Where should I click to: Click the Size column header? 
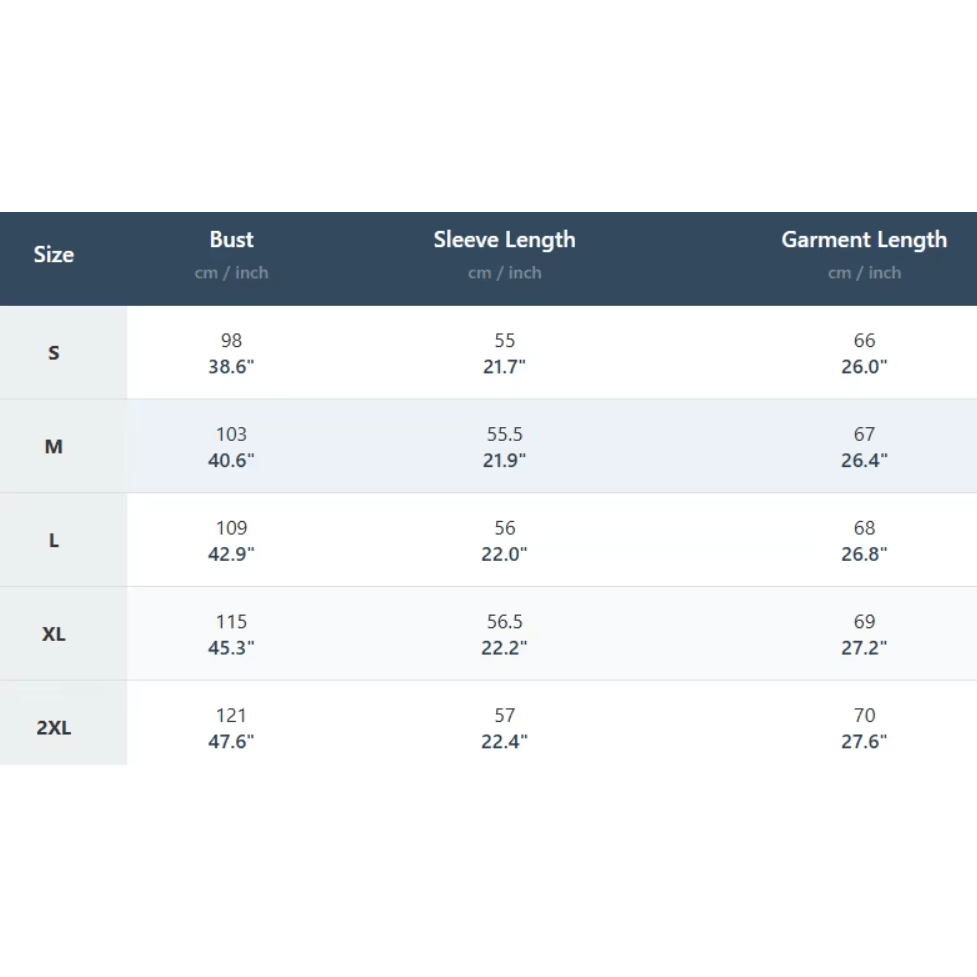pyautogui.click(x=54, y=255)
